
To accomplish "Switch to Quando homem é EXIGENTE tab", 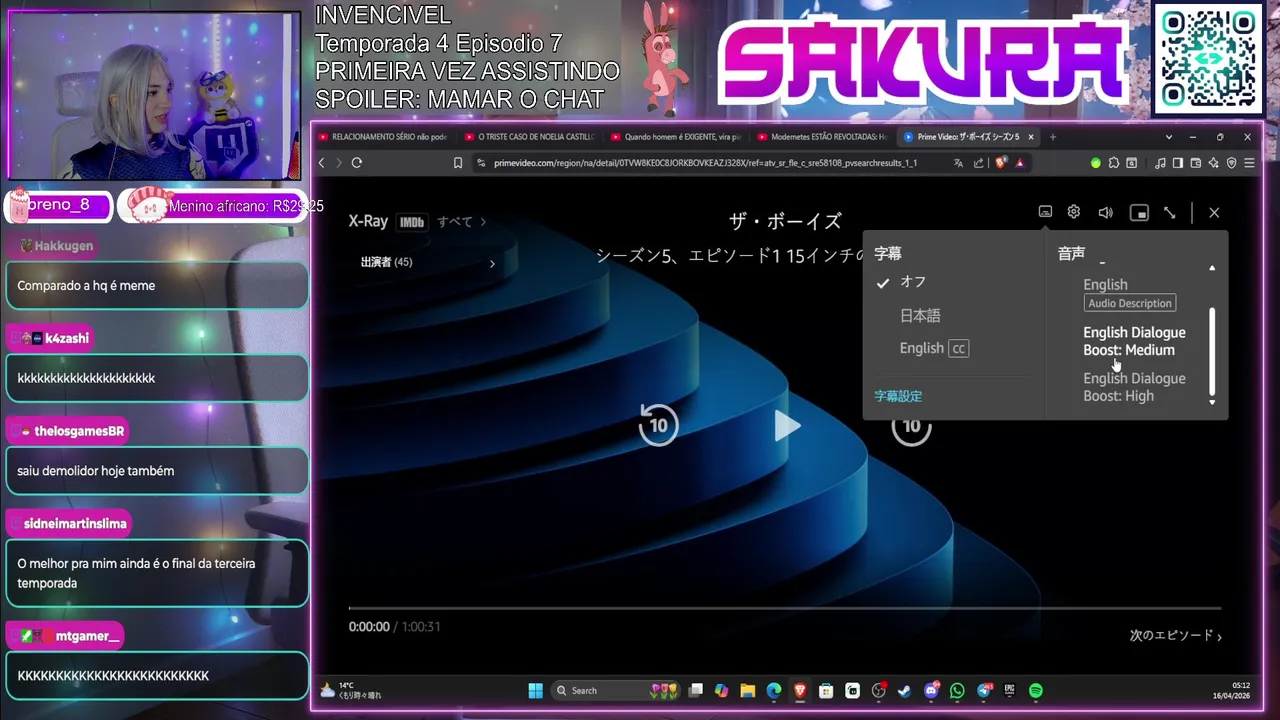I will point(675,137).
